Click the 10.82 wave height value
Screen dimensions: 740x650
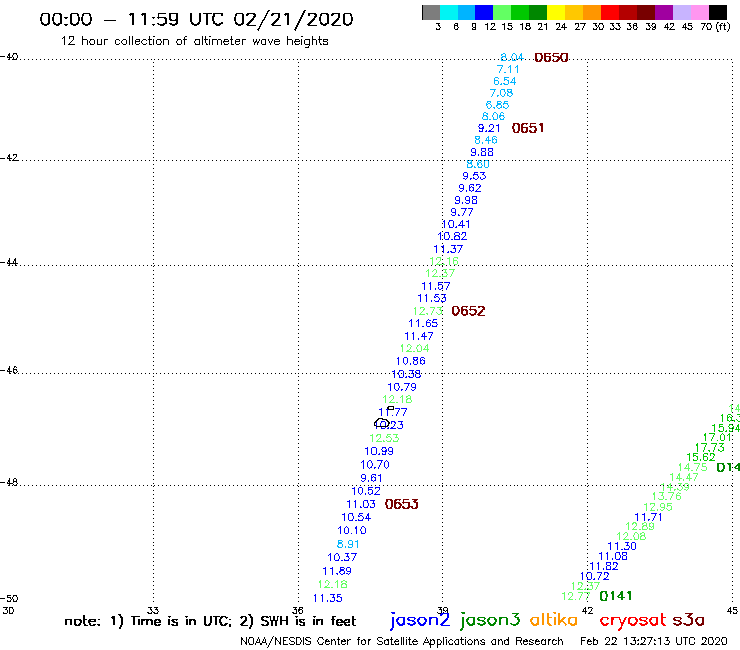tap(452, 236)
